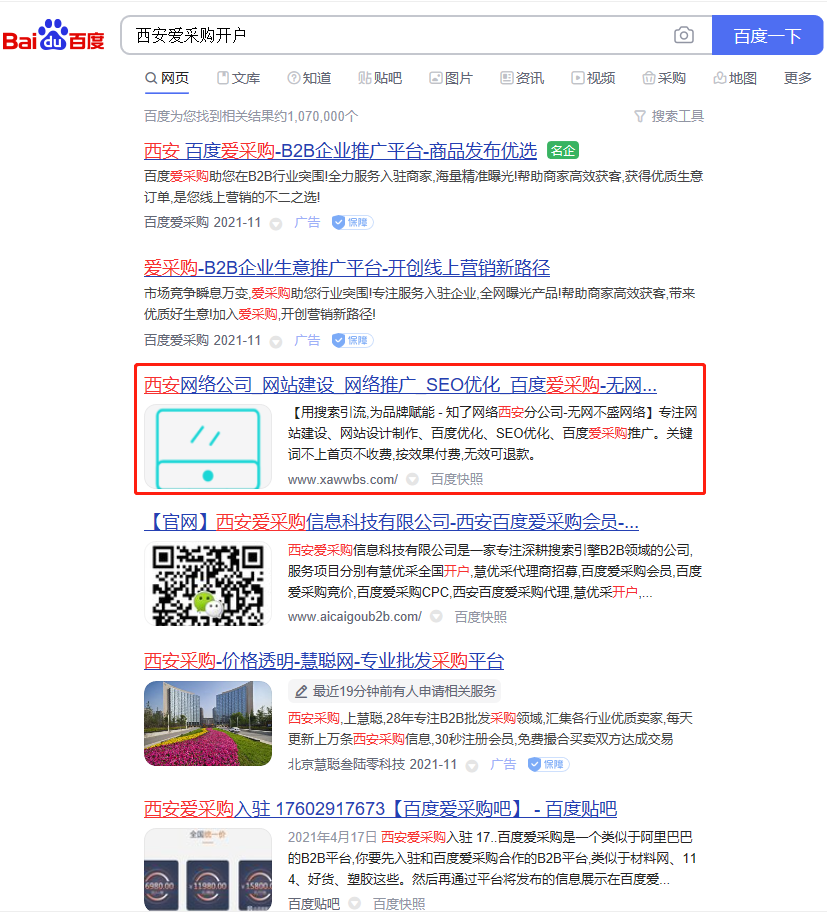Click 广告 label under second result
The width and height of the screenshot is (827, 913).
tap(307, 340)
